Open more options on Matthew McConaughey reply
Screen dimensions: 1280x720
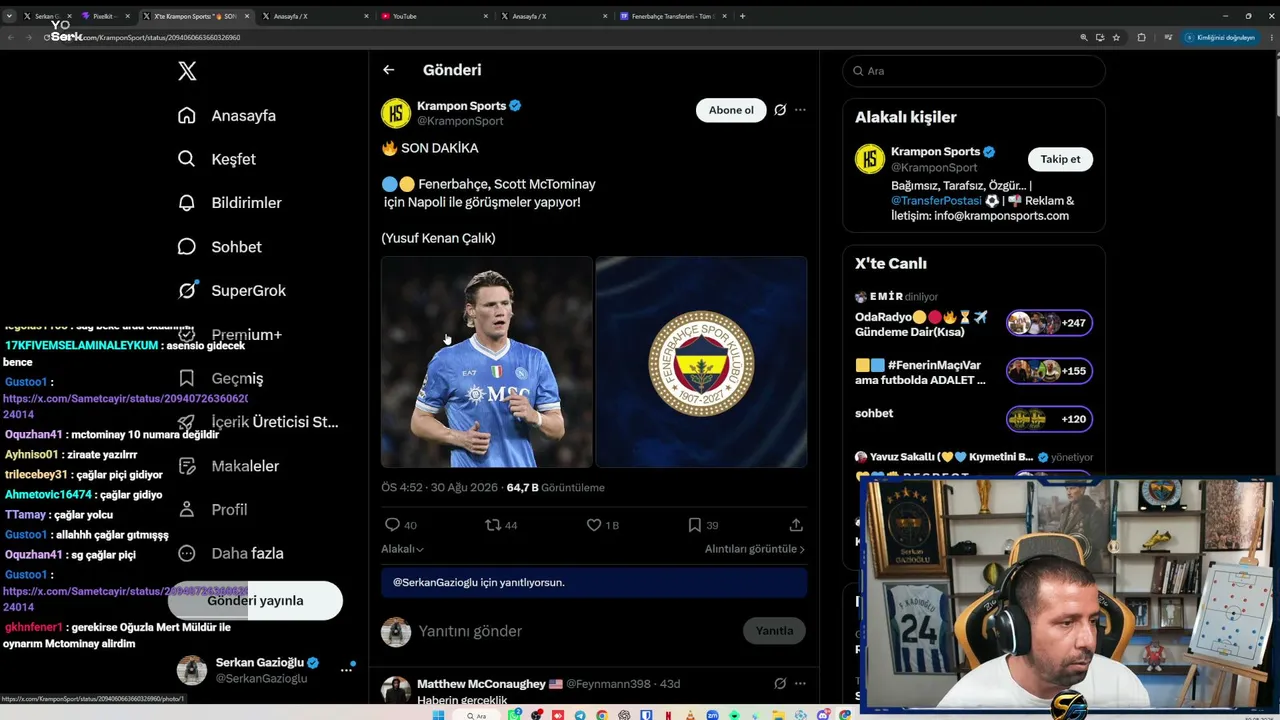pyautogui.click(x=800, y=684)
